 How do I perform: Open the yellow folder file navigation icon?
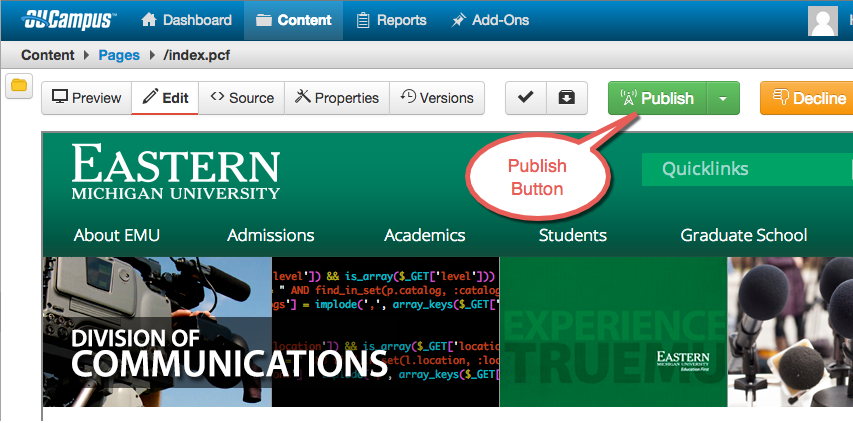tap(19, 85)
